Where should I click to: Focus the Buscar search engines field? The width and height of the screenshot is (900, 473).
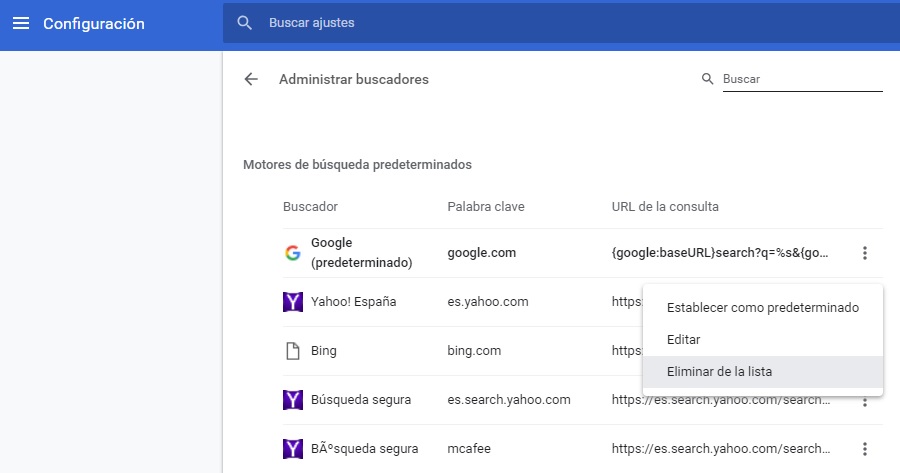click(x=802, y=79)
